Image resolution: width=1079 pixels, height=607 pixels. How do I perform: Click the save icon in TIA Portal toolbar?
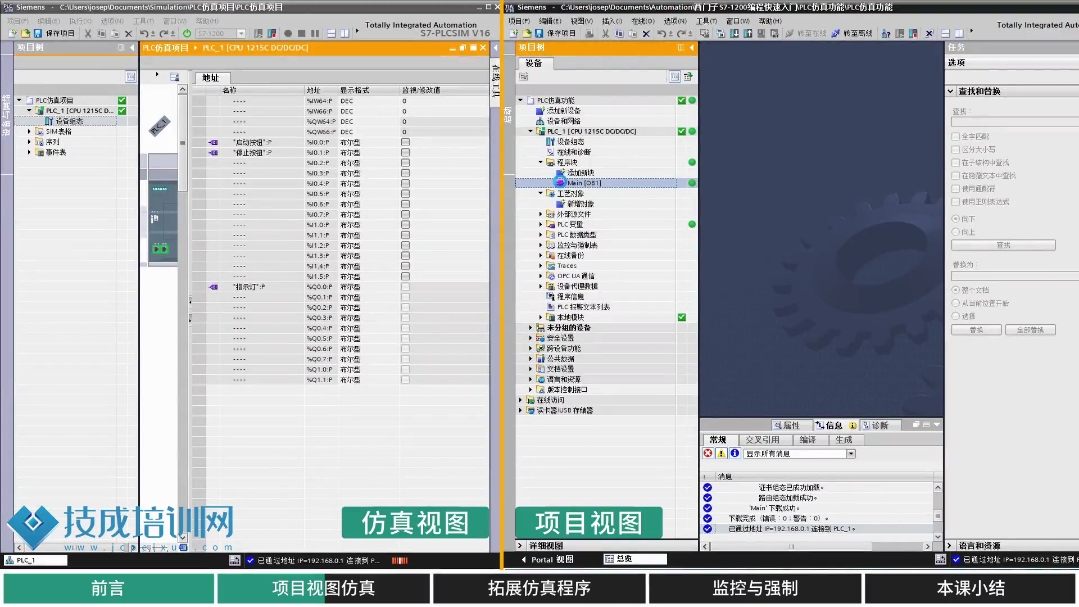[539, 33]
